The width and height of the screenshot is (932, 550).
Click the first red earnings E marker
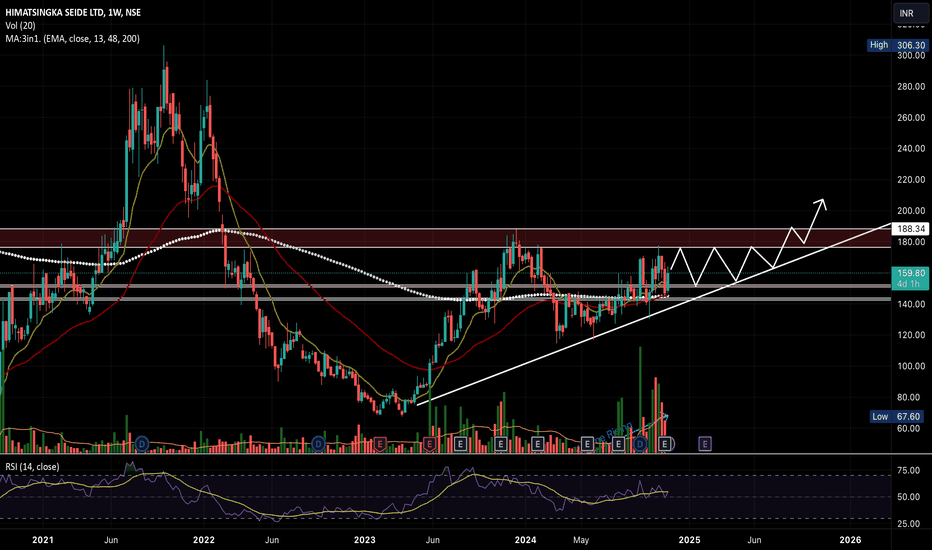(380, 444)
